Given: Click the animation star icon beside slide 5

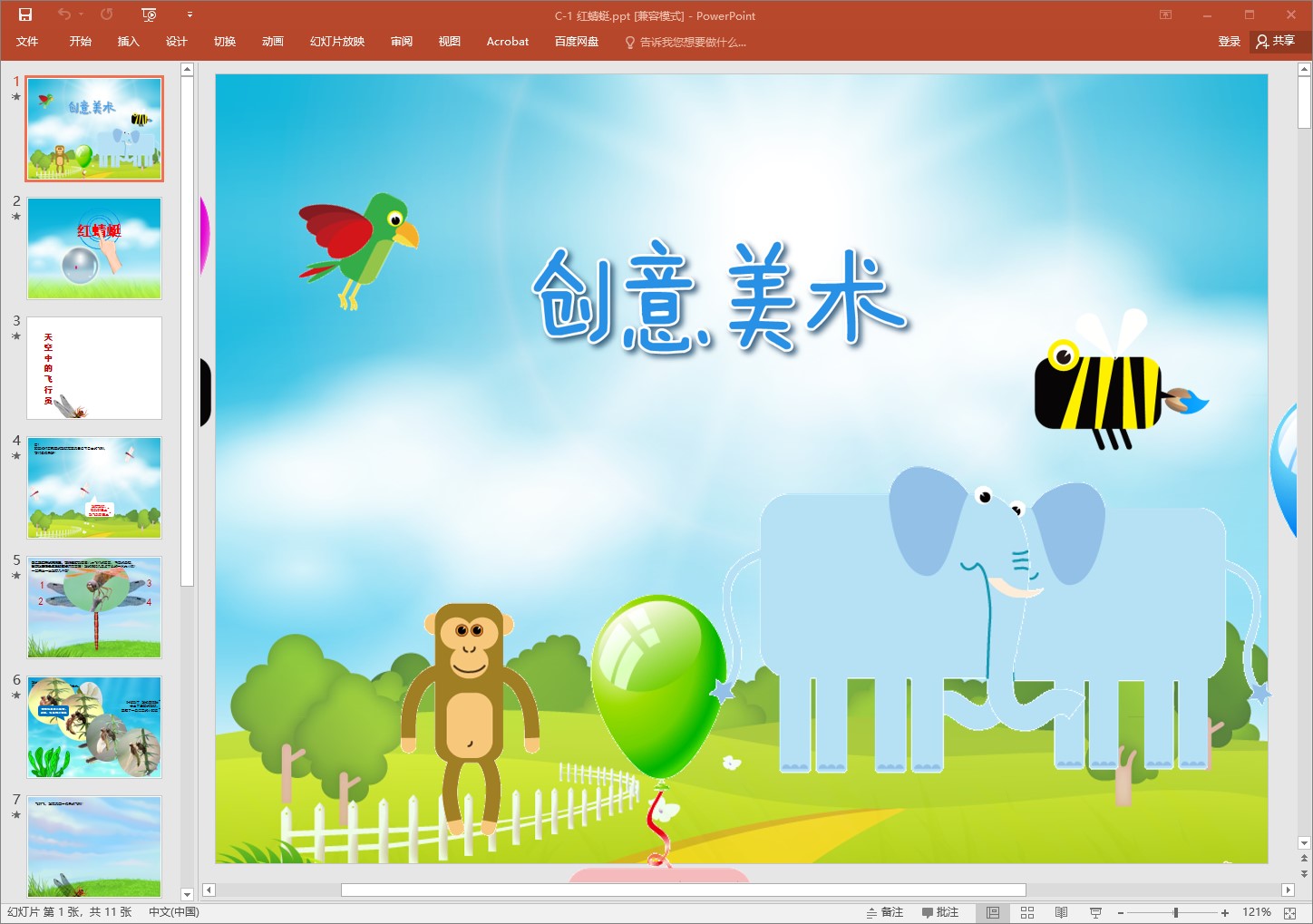Looking at the screenshot, I should click(16, 576).
